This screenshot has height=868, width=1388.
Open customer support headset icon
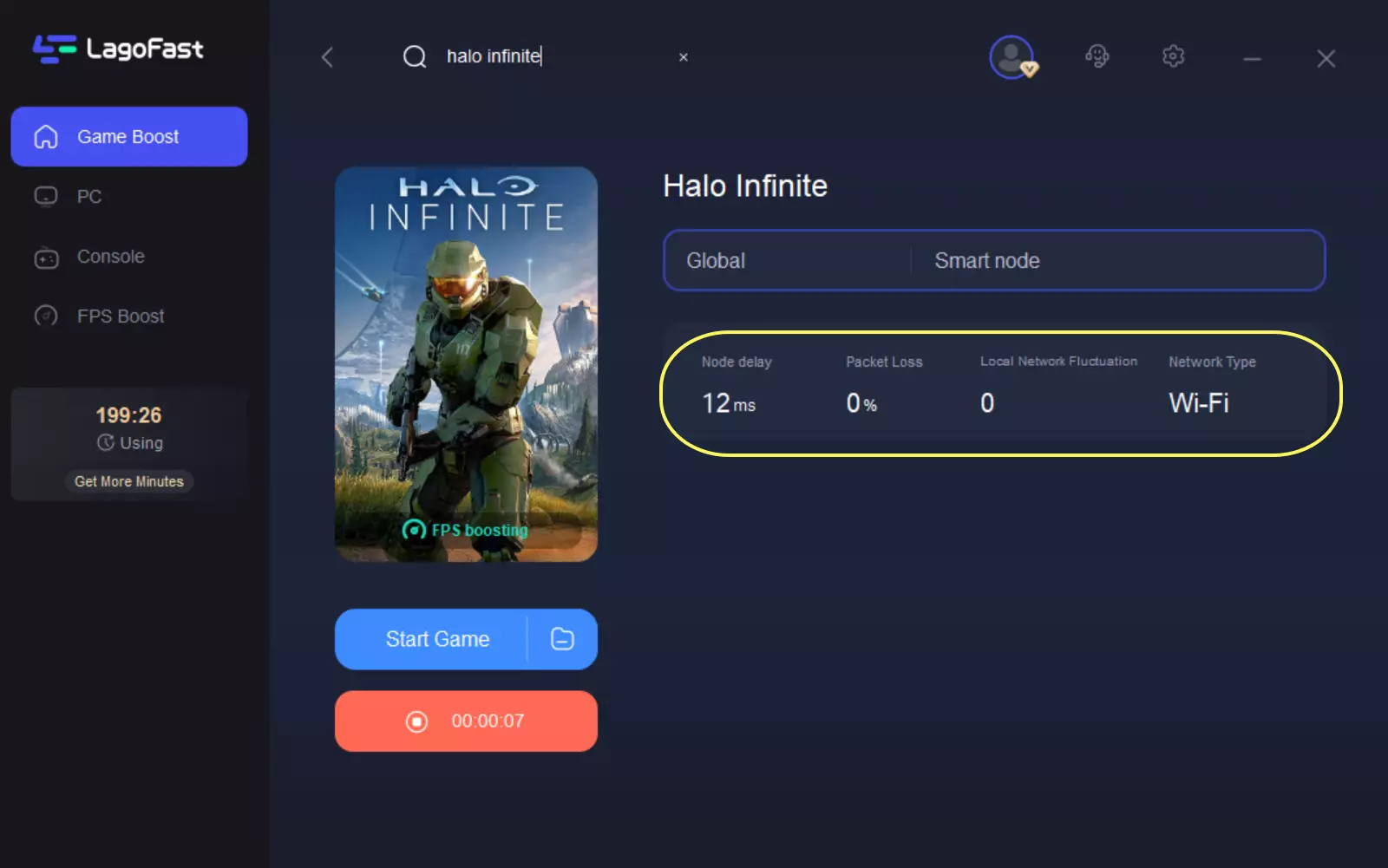1097,57
